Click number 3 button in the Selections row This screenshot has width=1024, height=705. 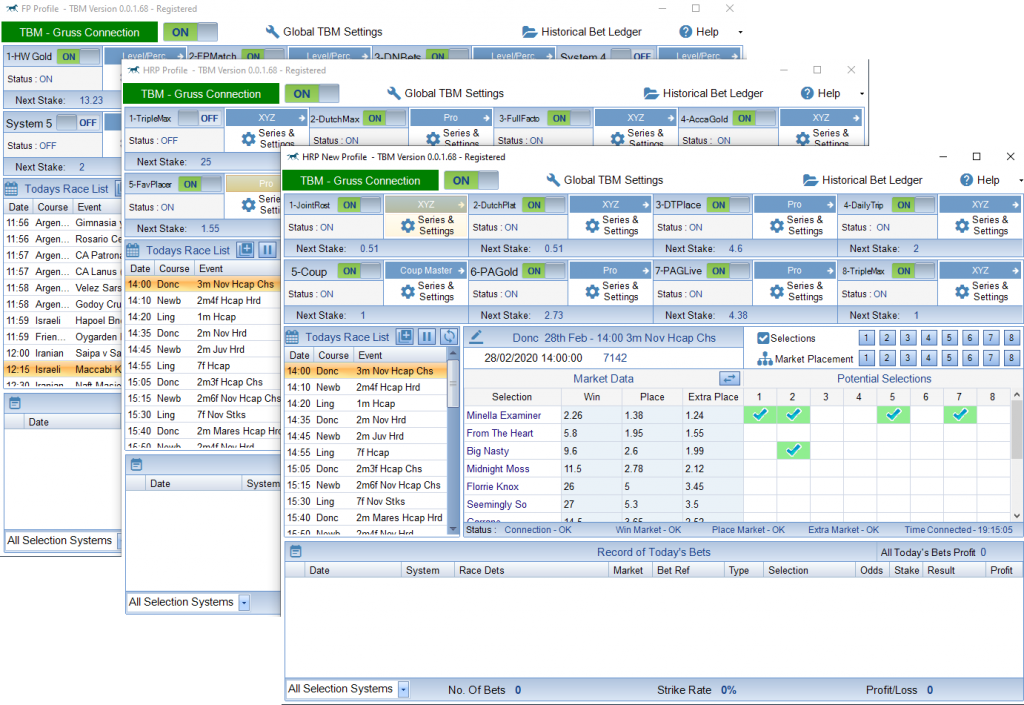pyautogui.click(x=907, y=338)
